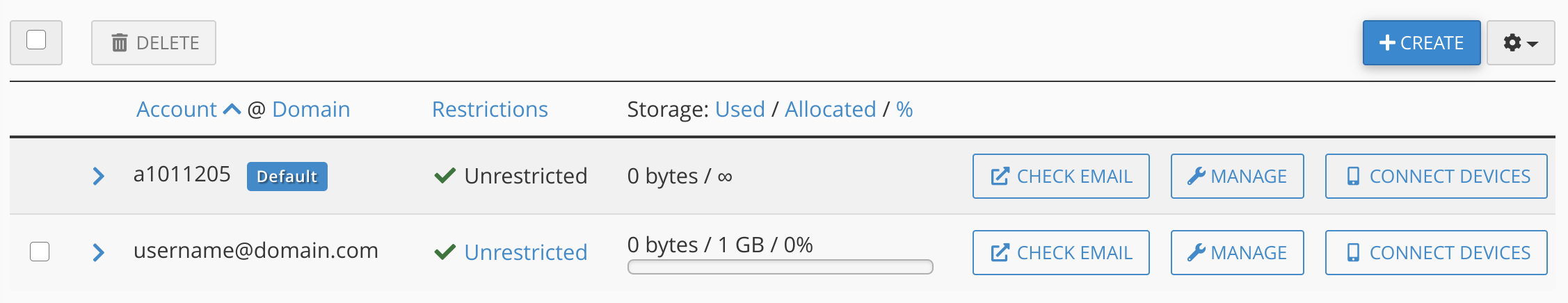The image size is (1568, 303).
Task: Expand the a1011205 account row
Action: pos(99,177)
